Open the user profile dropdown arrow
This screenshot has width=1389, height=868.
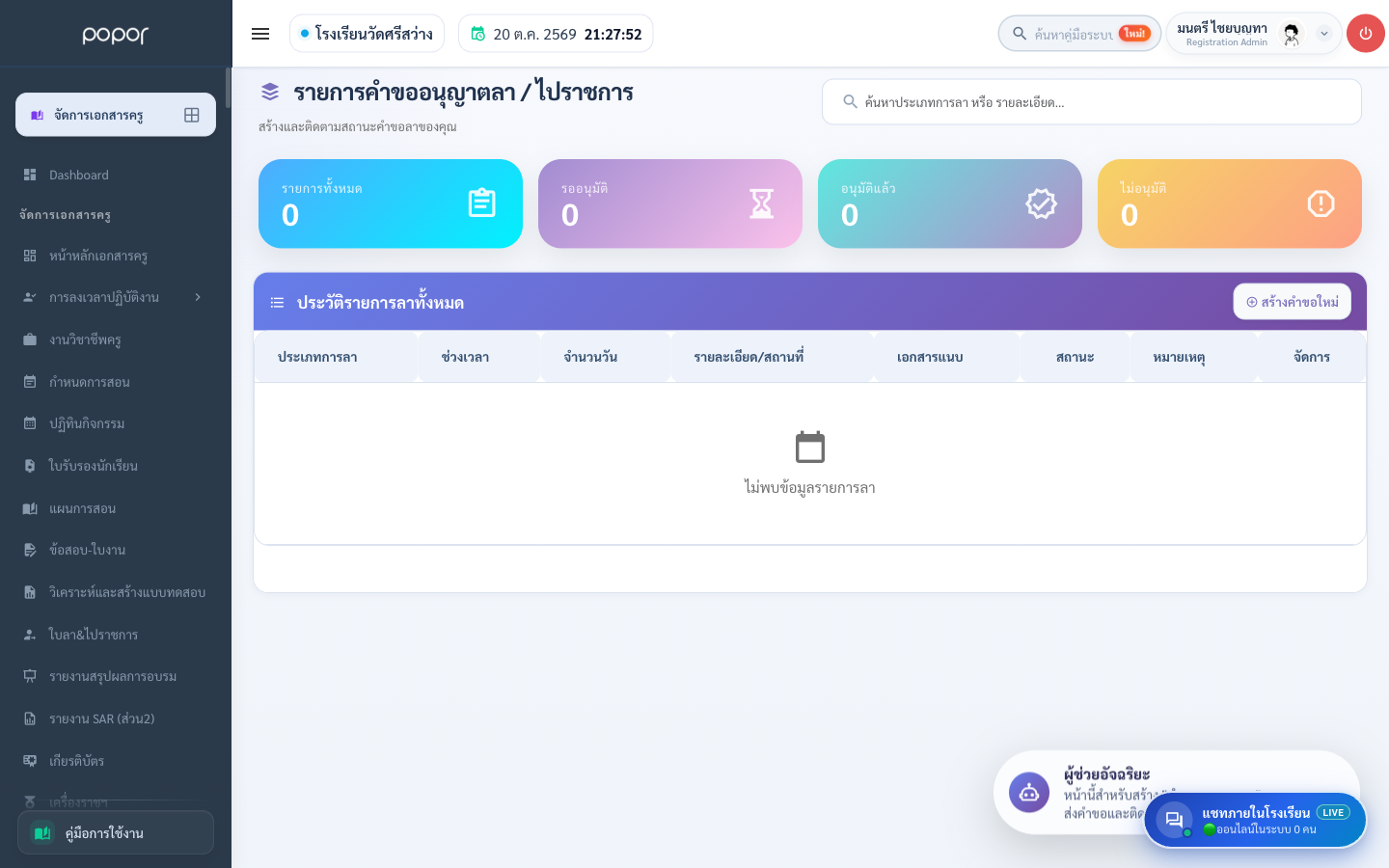1324,34
